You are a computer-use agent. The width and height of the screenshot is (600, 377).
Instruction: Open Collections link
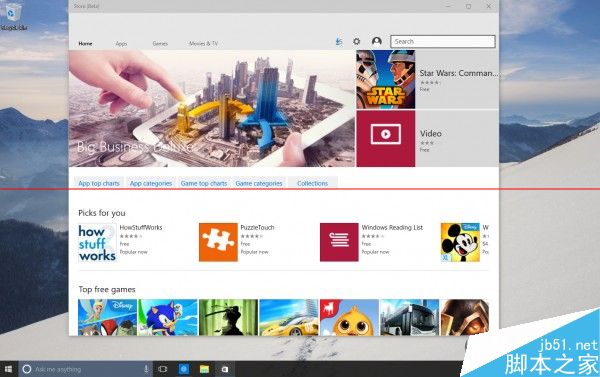click(312, 183)
